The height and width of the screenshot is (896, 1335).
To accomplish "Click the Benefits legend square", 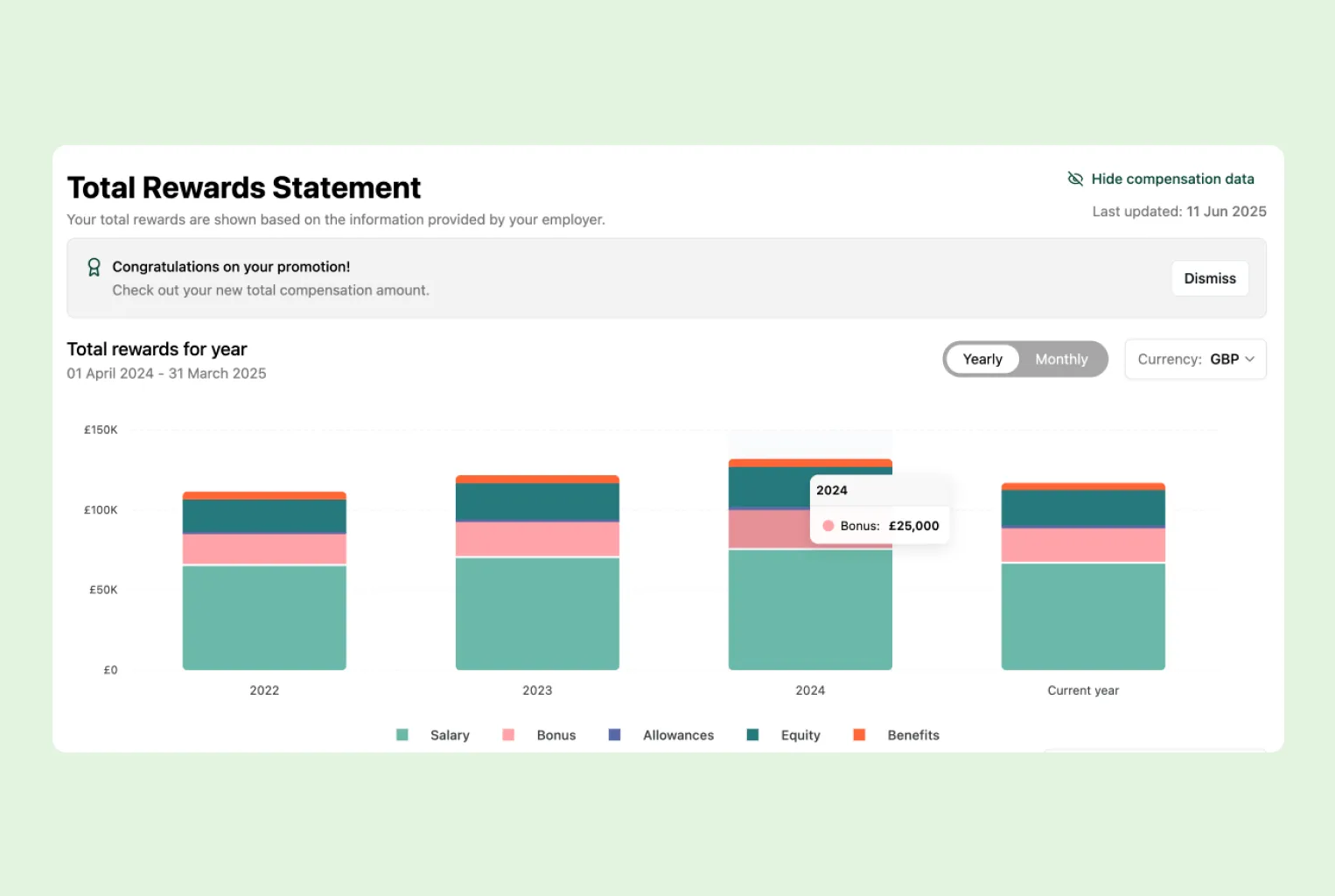I will click(x=859, y=735).
